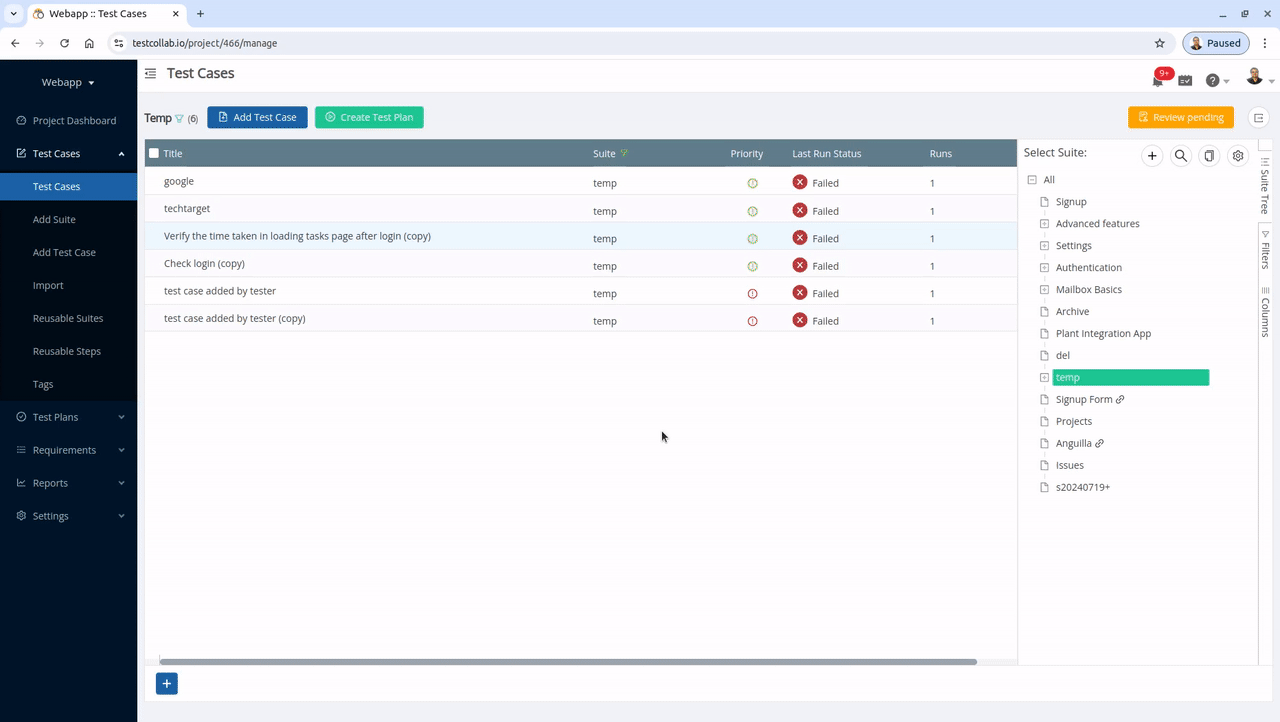Screen dimensions: 1280x722
Task: Click the Signup suite file icon
Action: (x=1045, y=202)
